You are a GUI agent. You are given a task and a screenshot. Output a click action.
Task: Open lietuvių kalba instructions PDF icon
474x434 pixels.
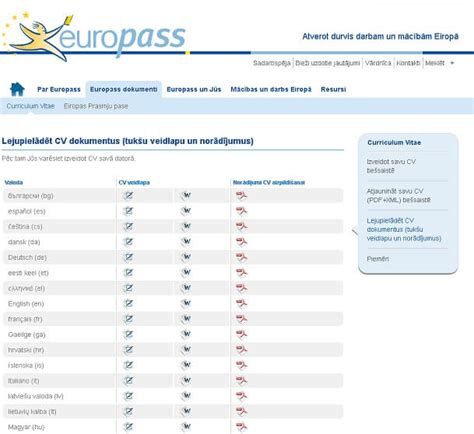241,411
